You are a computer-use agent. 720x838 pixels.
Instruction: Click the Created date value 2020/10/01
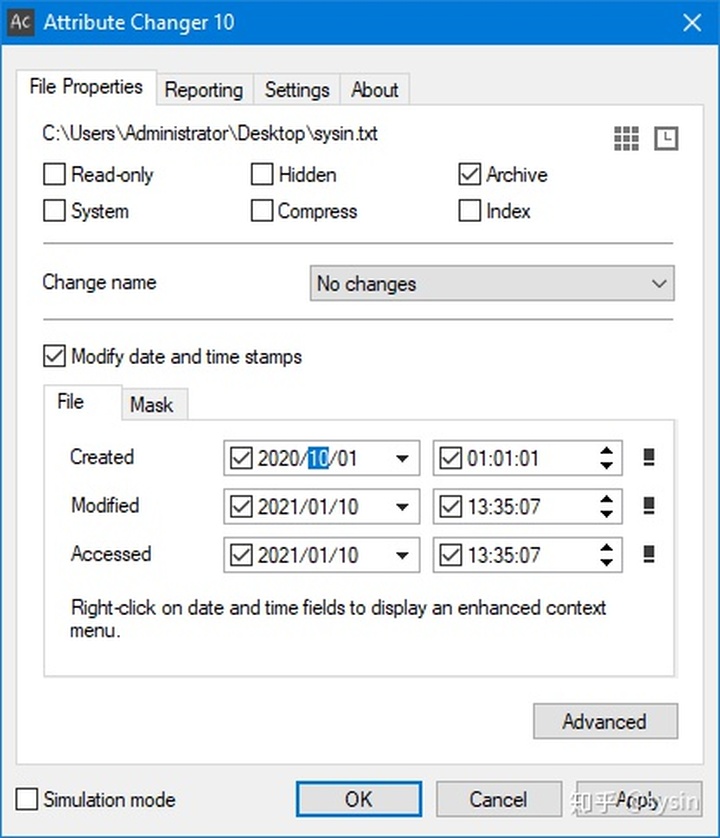click(307, 458)
